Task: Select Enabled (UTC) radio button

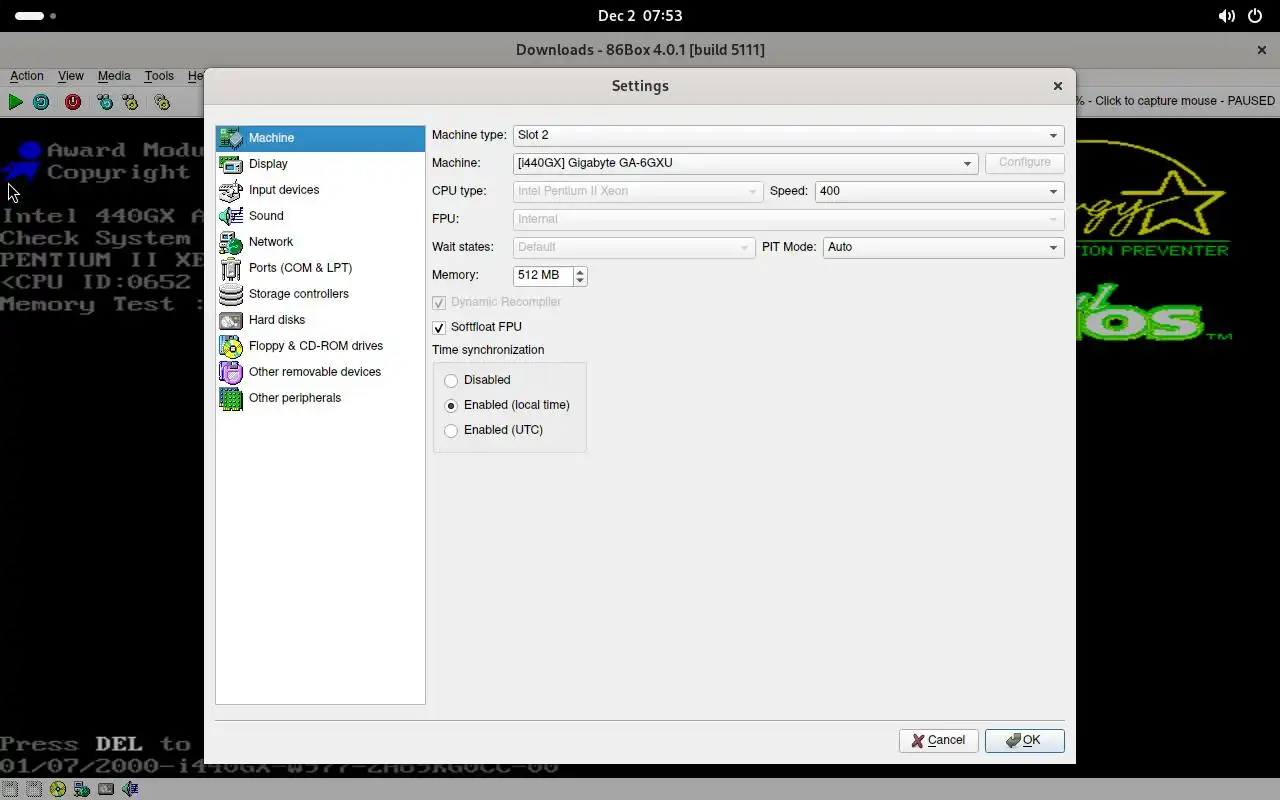Action: tap(451, 431)
